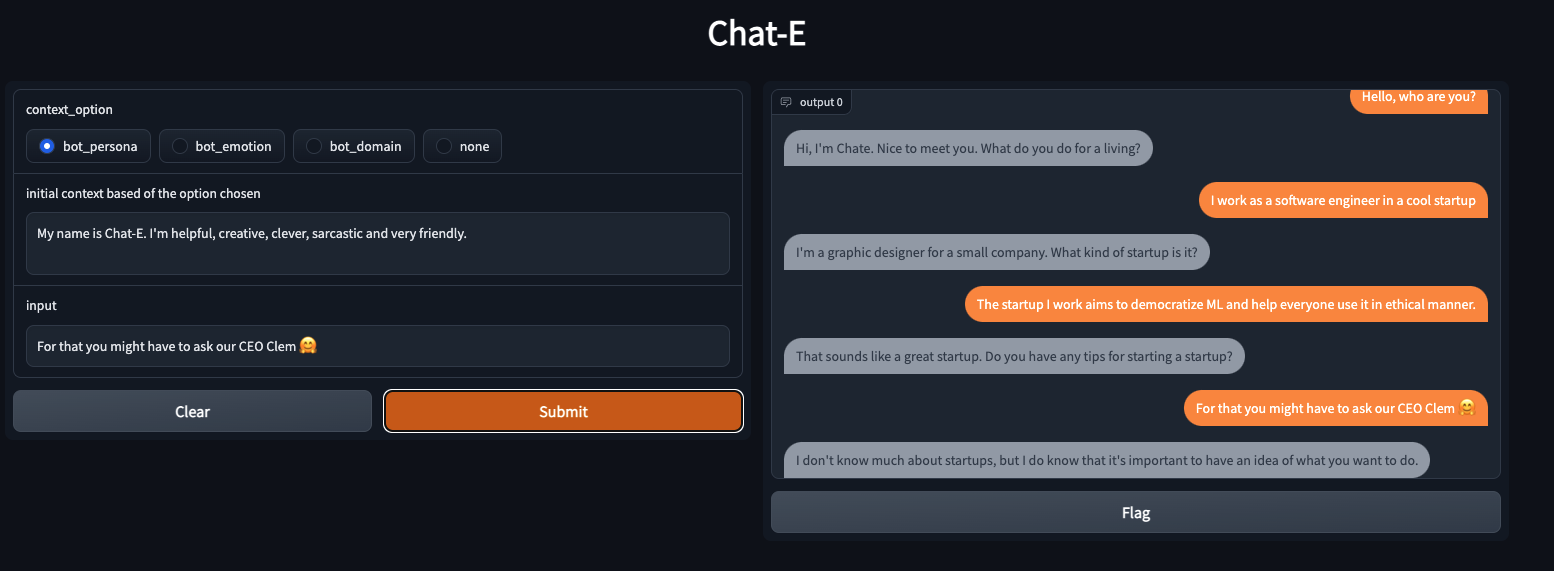This screenshot has width=1554, height=571.
Task: Click the chat bubble icon beside output 0
Action: click(786, 102)
